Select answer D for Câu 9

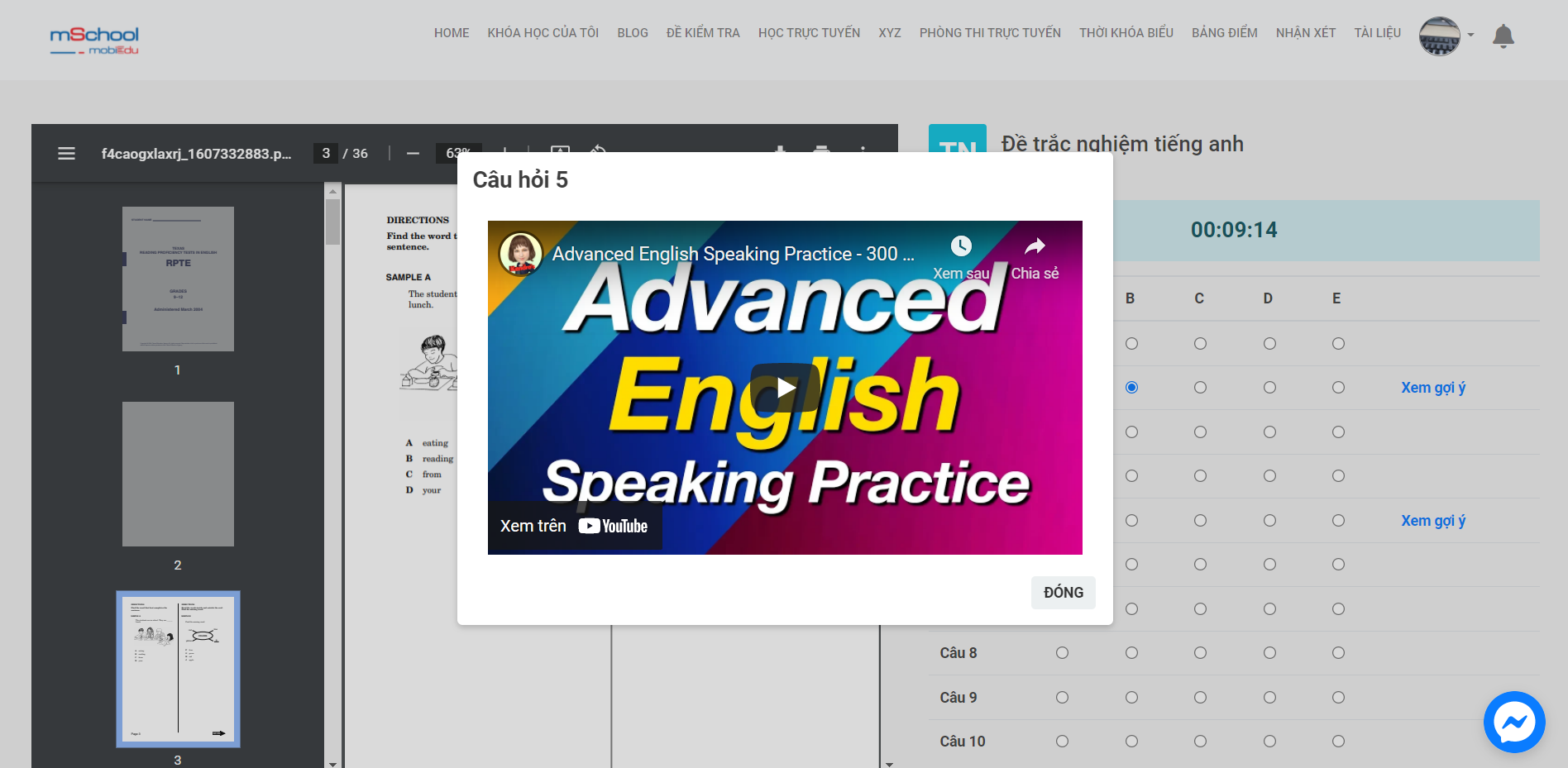point(1269,698)
